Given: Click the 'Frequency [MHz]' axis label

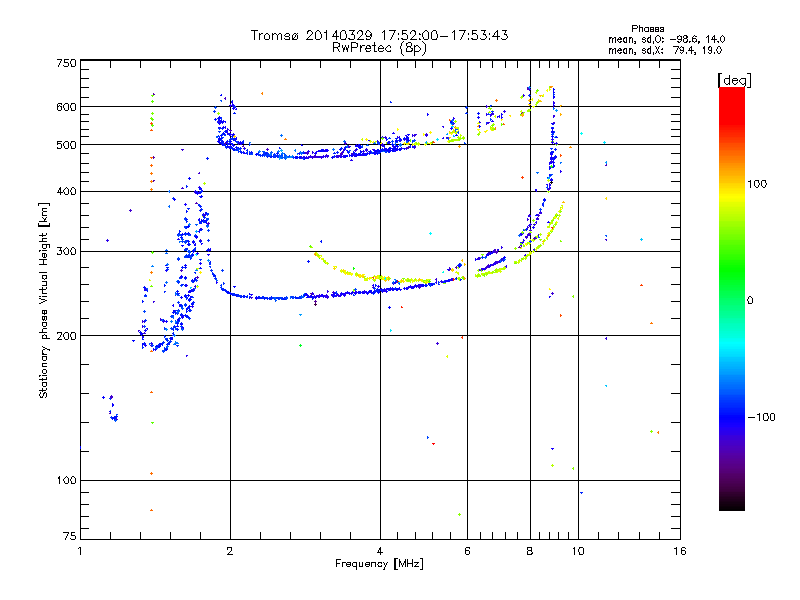Looking at the screenshot, I should point(379,564).
